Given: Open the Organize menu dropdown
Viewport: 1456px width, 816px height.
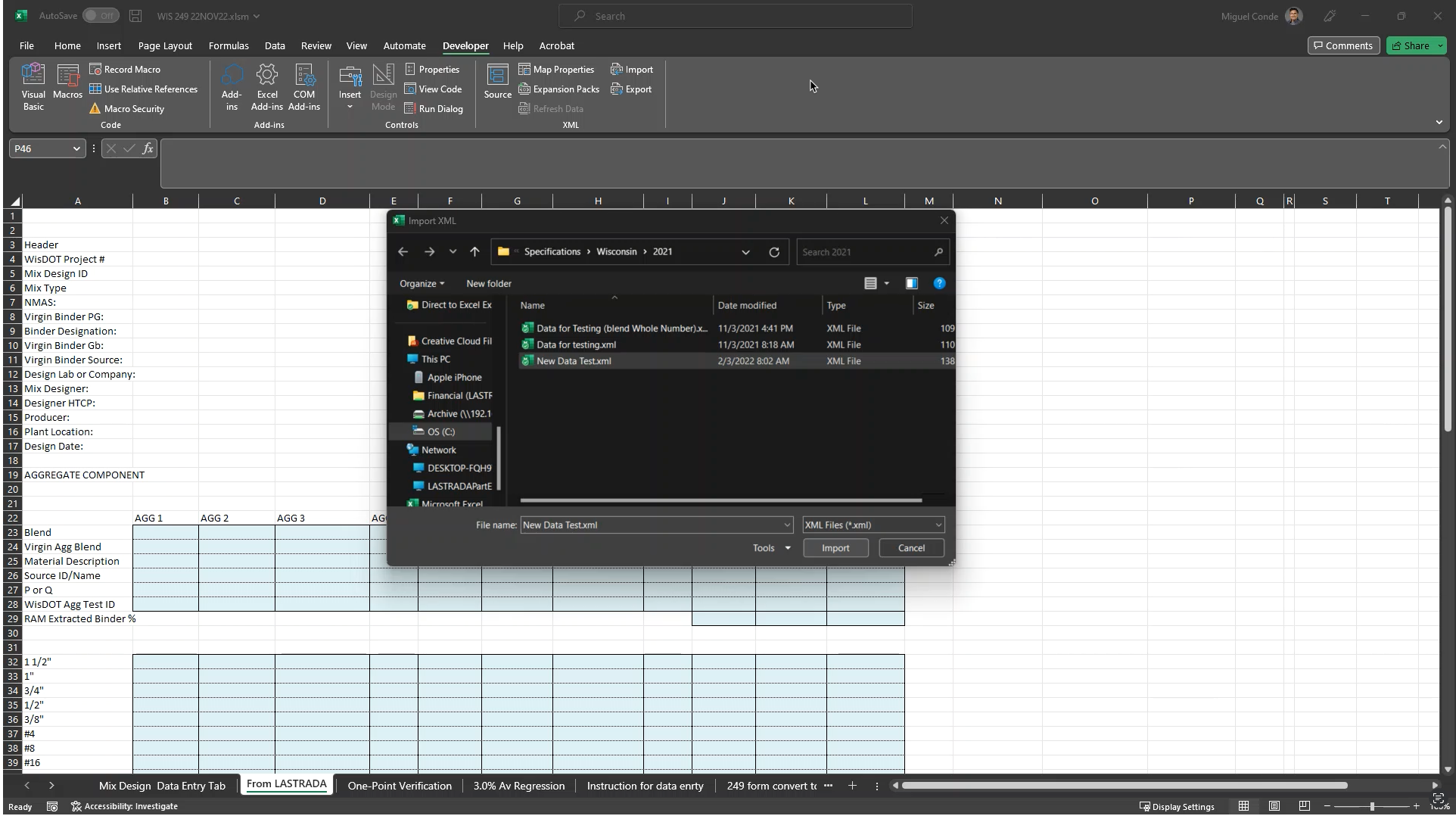Looking at the screenshot, I should [422, 284].
